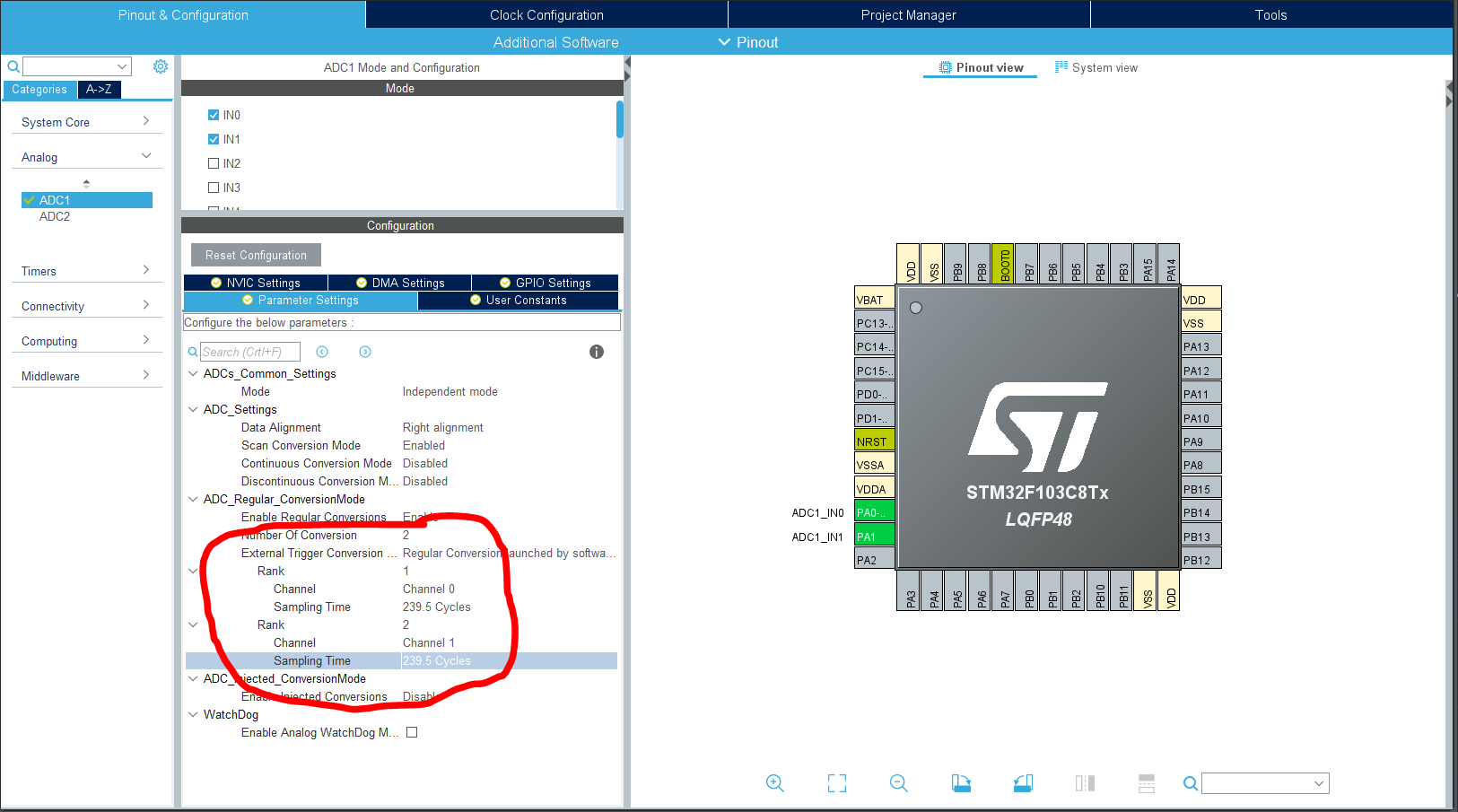Click the zoom out icon below chip

click(899, 783)
